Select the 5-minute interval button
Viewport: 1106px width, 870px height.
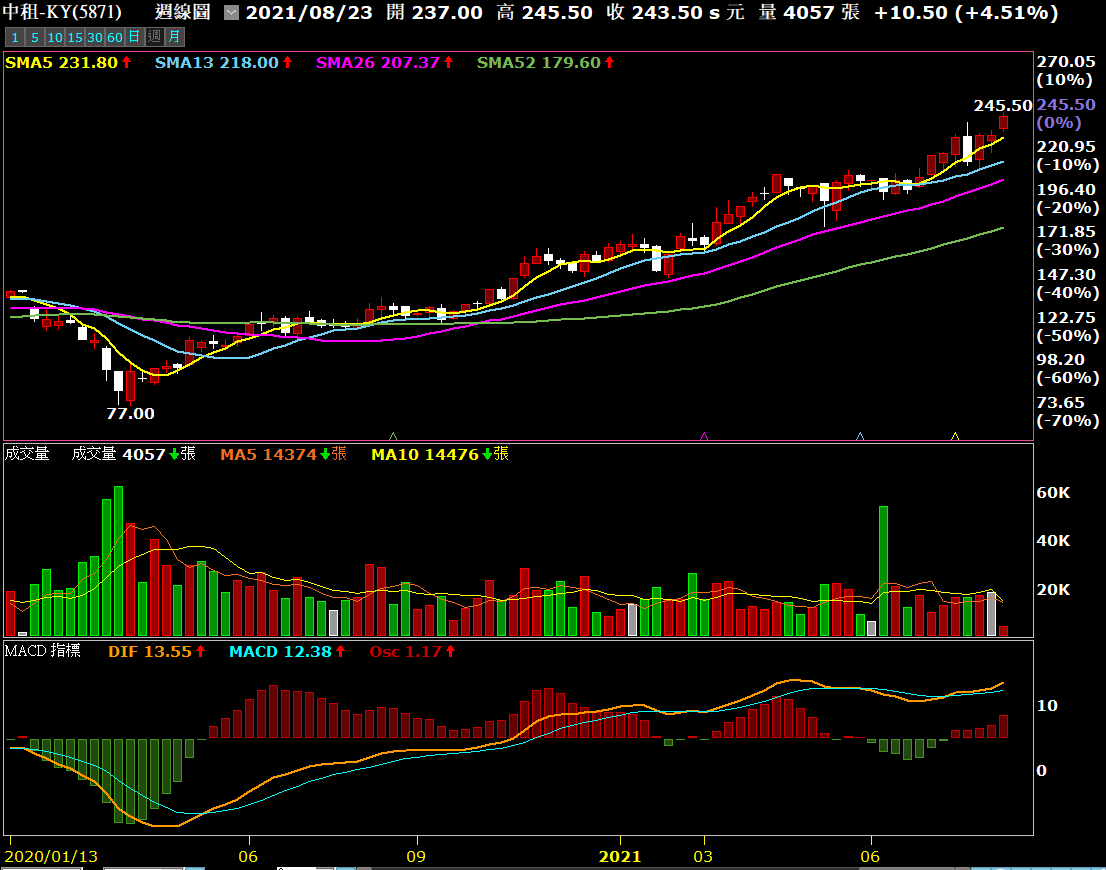[35, 37]
